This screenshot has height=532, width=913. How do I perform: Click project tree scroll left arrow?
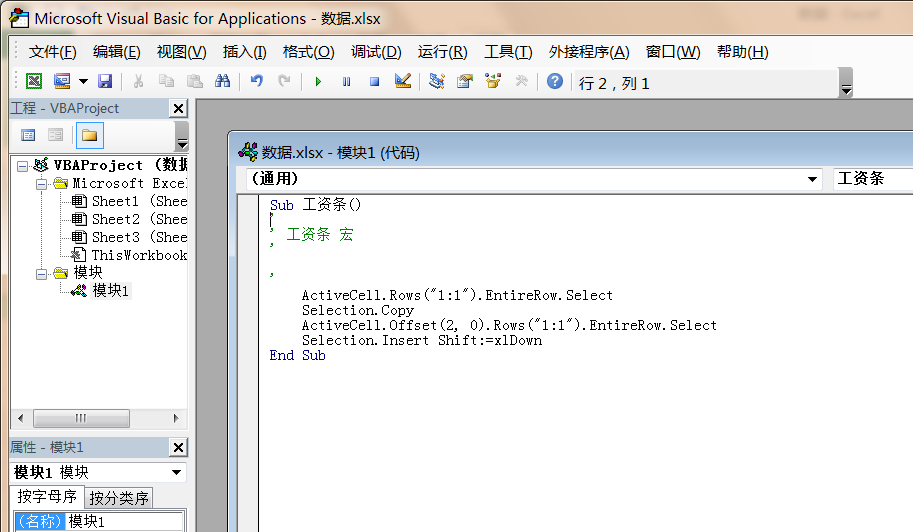[x=21, y=418]
